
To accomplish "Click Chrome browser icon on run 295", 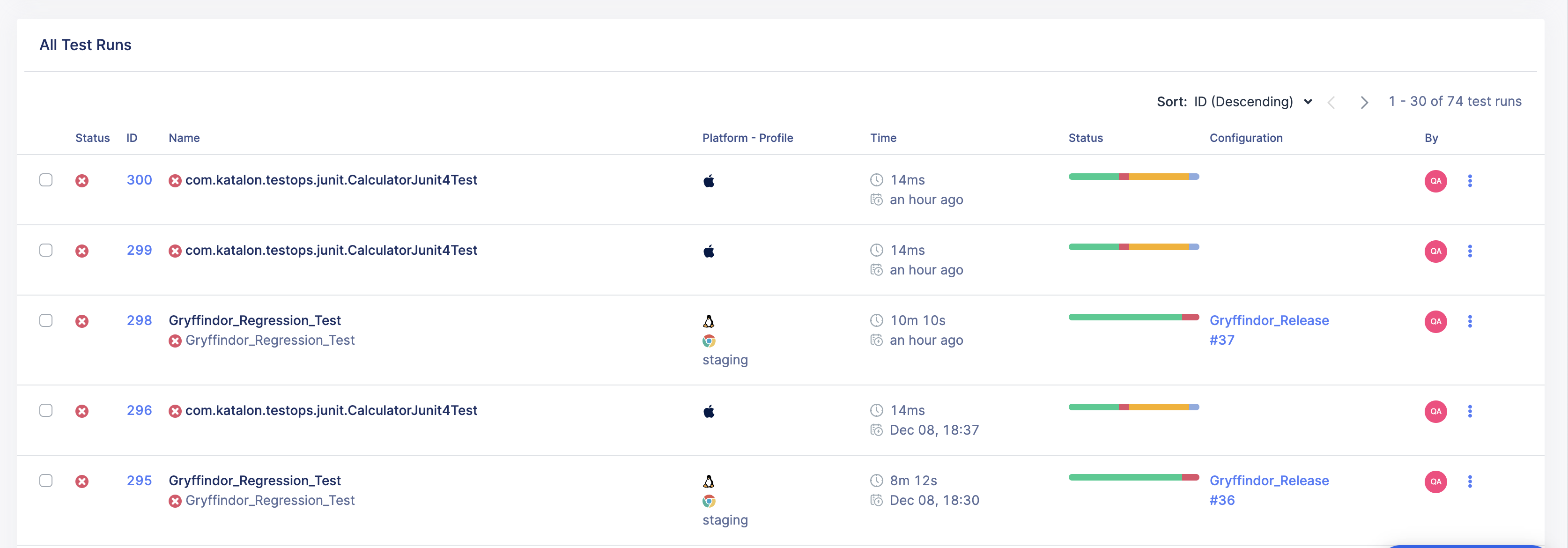I will (709, 501).
